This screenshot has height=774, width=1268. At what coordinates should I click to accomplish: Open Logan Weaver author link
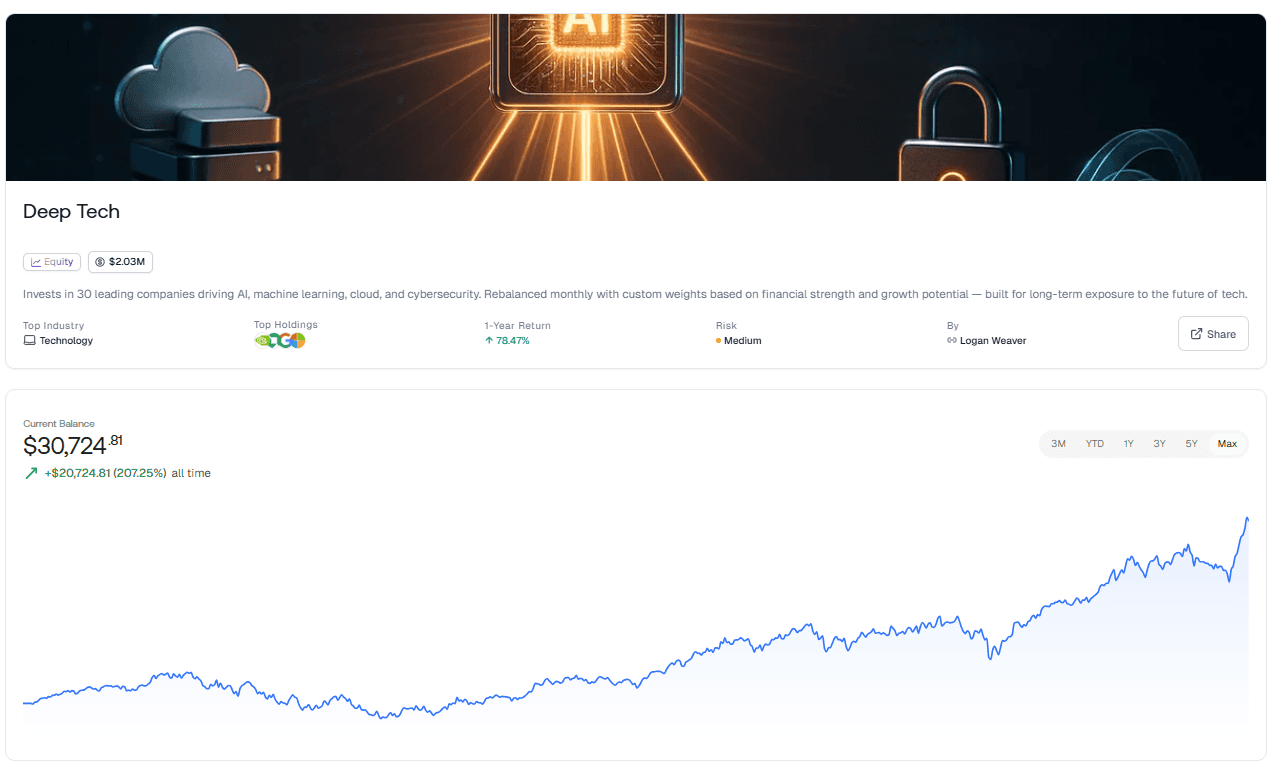click(993, 341)
